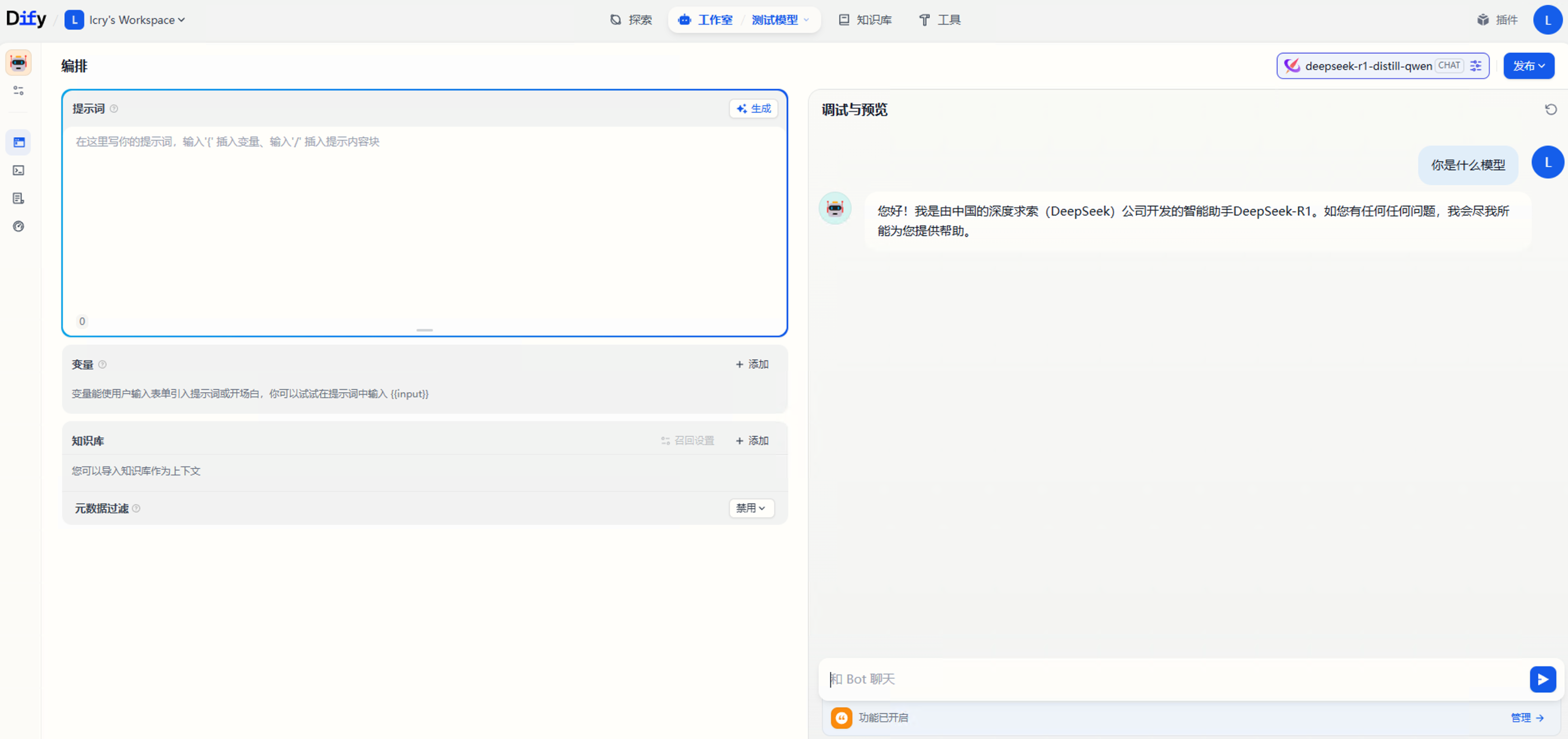Click the reset conversation icon in 调试与预览
The image size is (1568, 739).
1551,109
